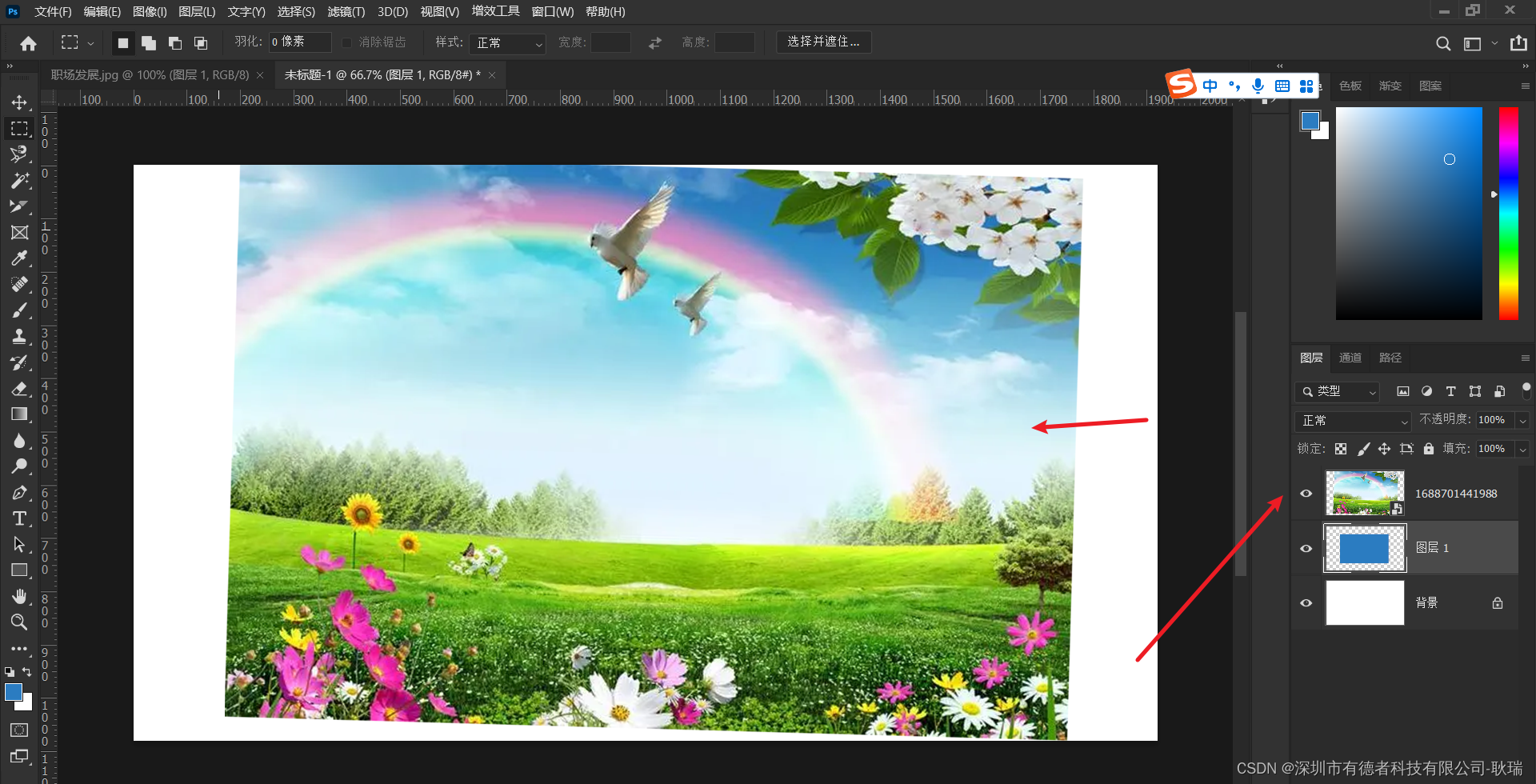1536x784 pixels.
Task: Switch to the 路径 paths tab
Action: [x=1390, y=358]
